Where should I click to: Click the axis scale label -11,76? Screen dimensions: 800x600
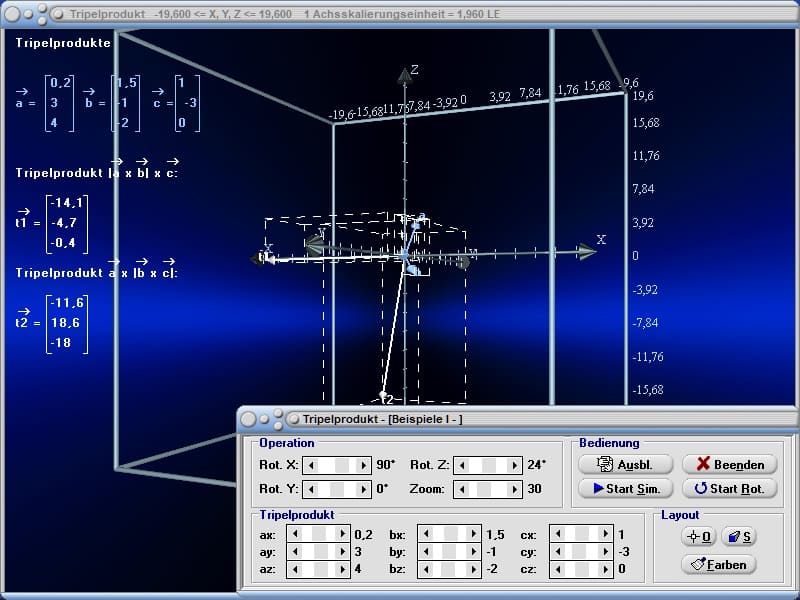648,357
